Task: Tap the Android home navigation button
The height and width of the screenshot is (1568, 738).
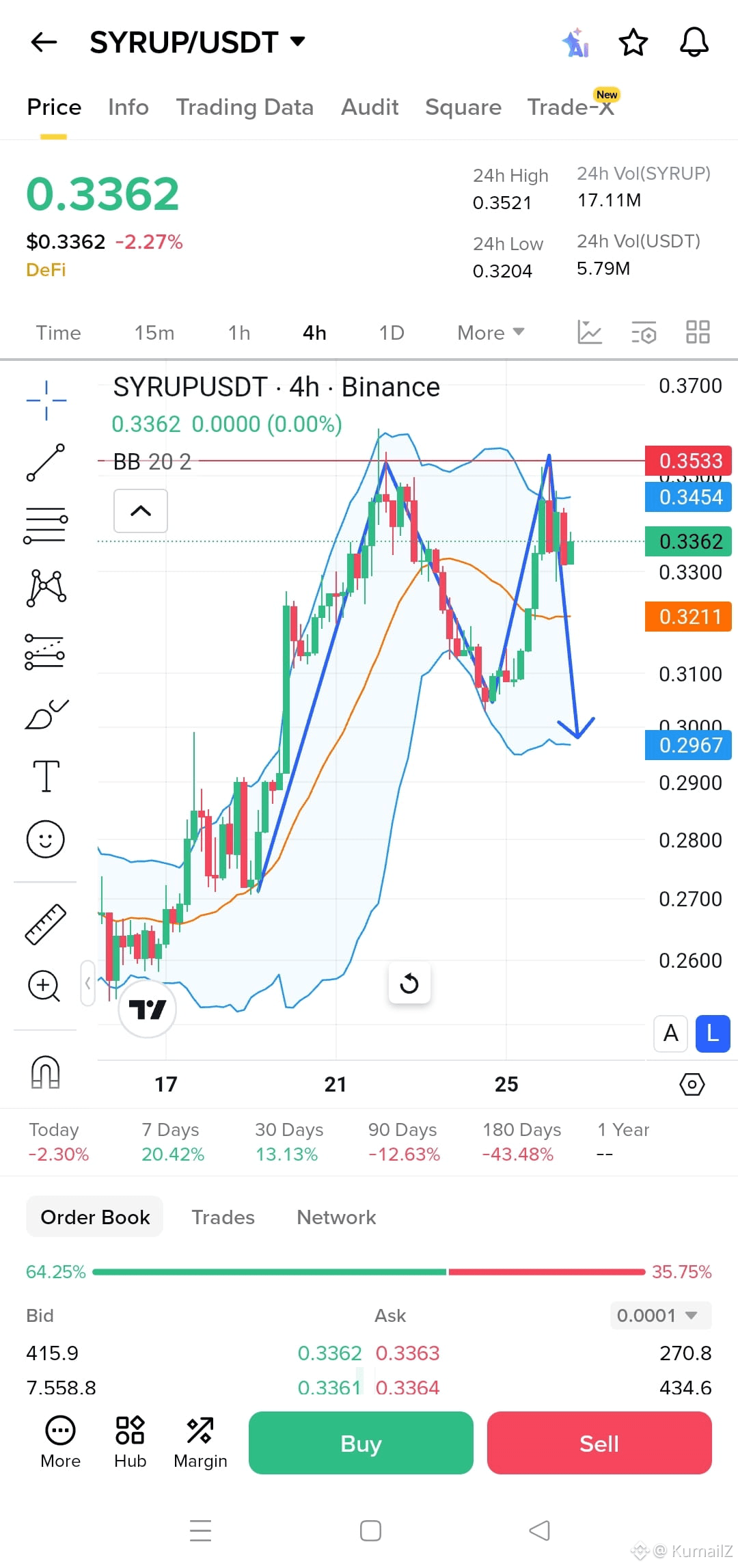Action: click(x=370, y=1530)
